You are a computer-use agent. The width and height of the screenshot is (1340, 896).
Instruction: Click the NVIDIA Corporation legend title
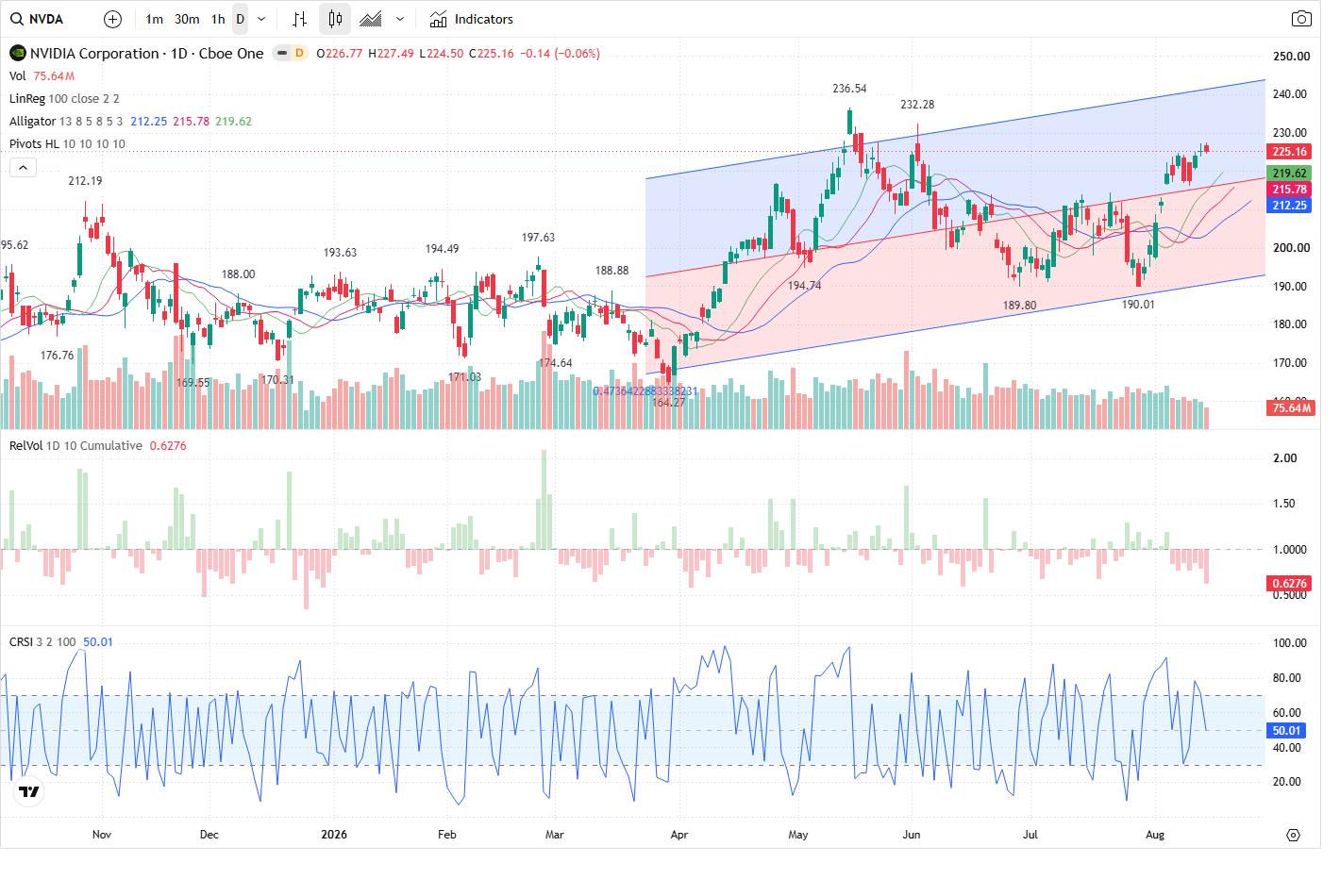(x=146, y=53)
